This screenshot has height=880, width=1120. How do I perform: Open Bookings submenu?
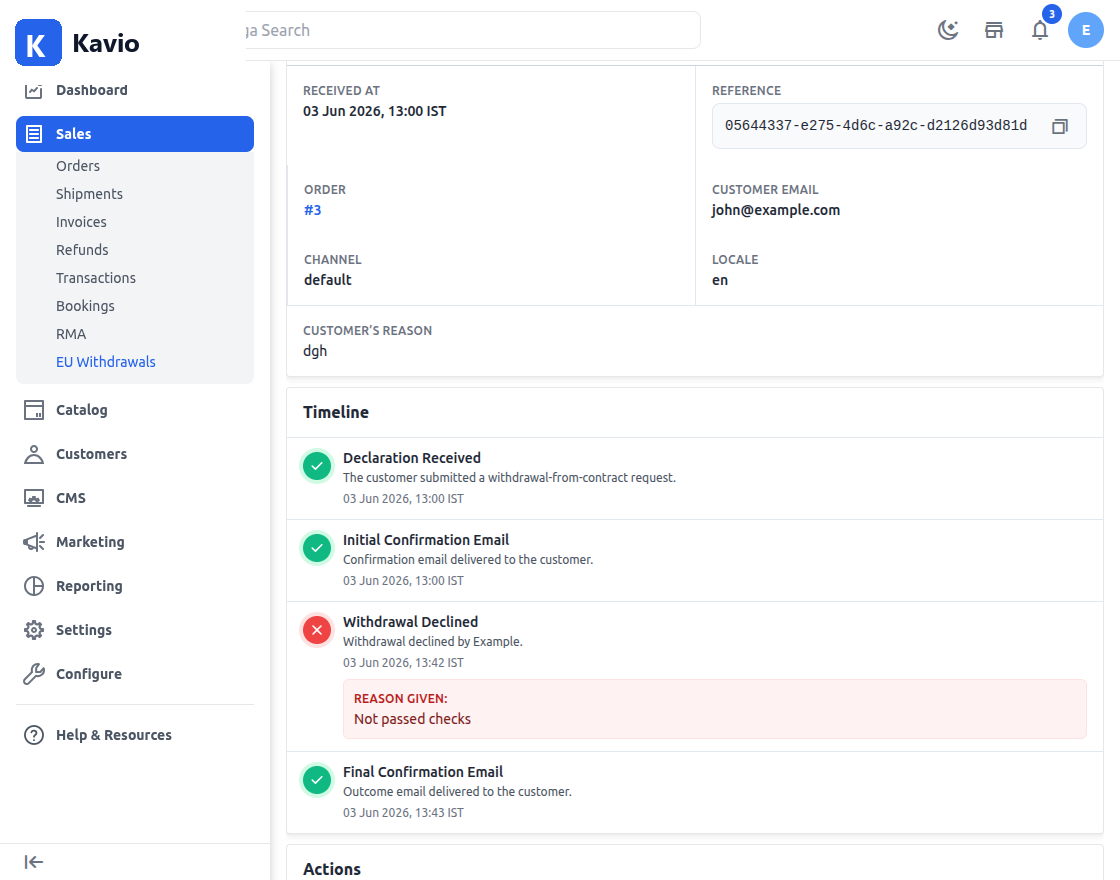[85, 306]
